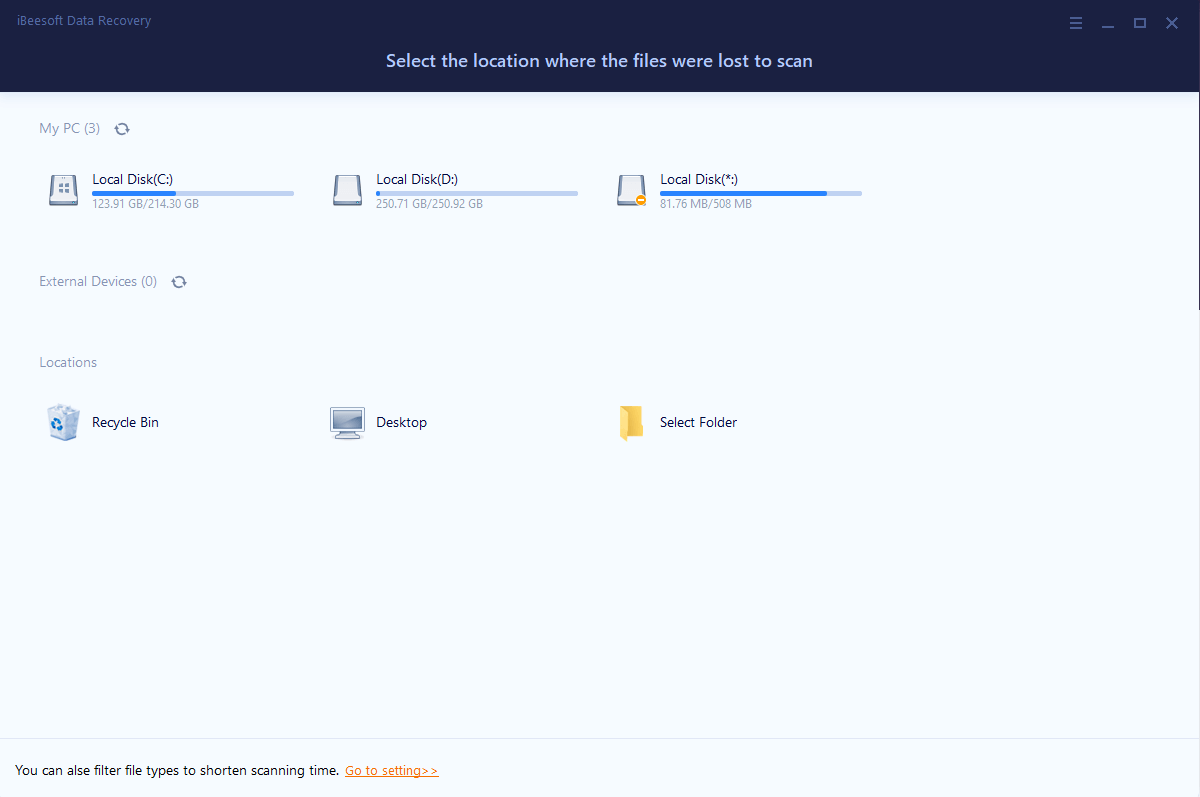Click the vertical scrollbar on right edge
Screen dimensions: 1200x797
[1196, 200]
